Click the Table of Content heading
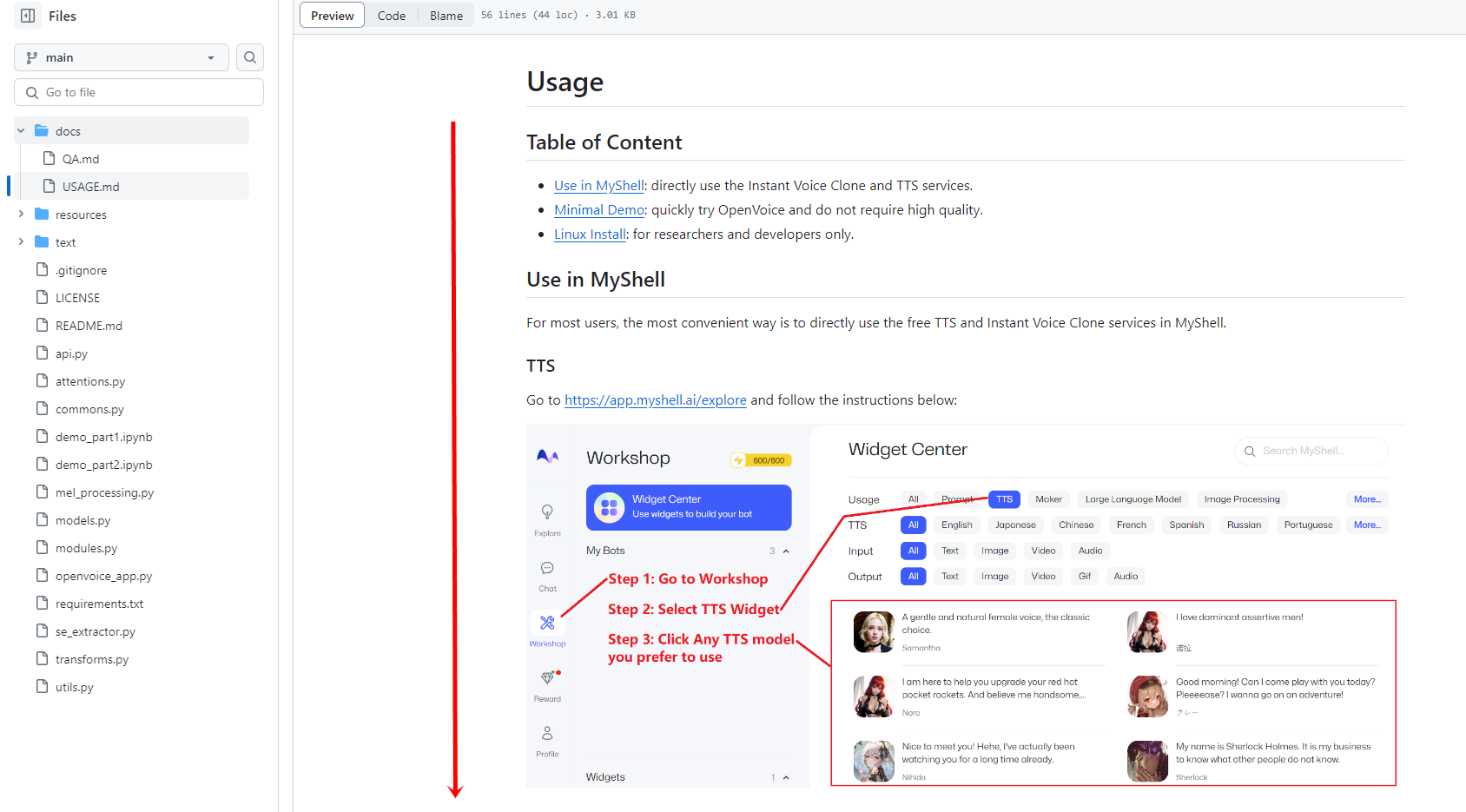This screenshot has width=1466, height=812. (604, 142)
